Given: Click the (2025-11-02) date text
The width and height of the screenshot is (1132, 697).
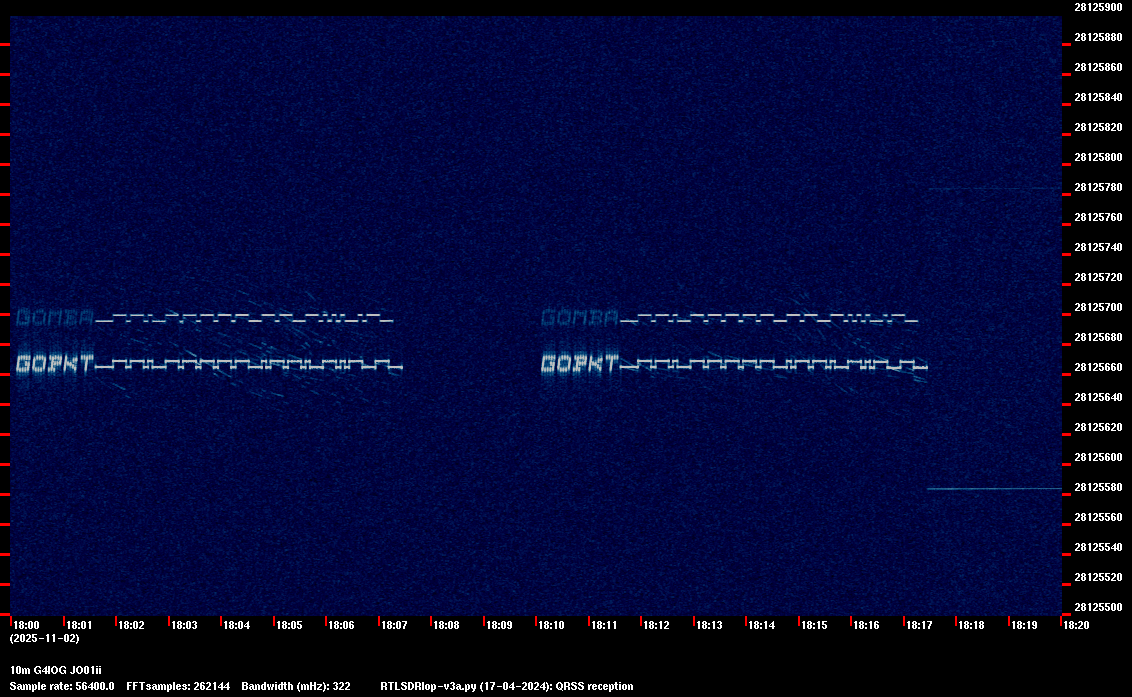Looking at the screenshot, I should pos(45,638).
